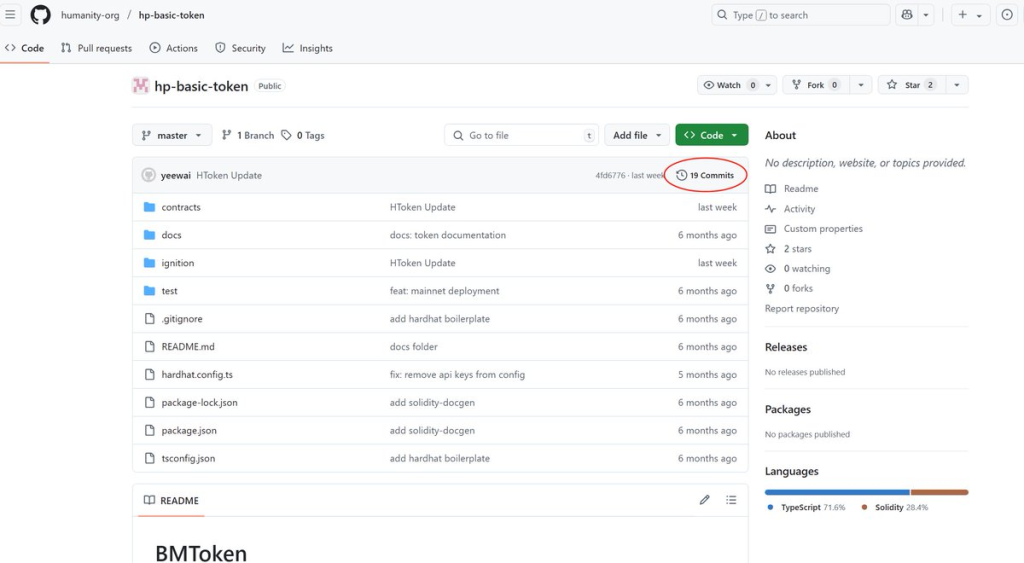This screenshot has height=563, width=1024.
Task: Click the pencil edit README icon
Action: click(x=704, y=500)
